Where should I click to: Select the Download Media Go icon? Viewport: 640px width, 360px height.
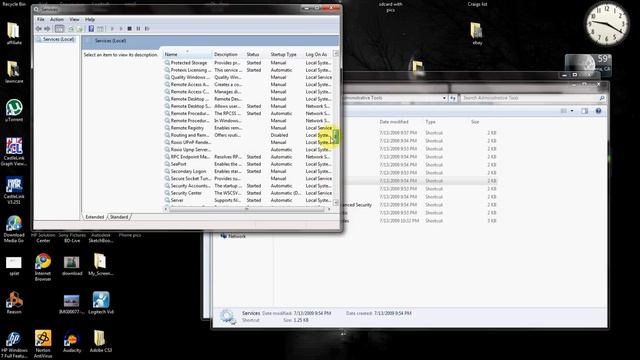[x=14, y=229]
